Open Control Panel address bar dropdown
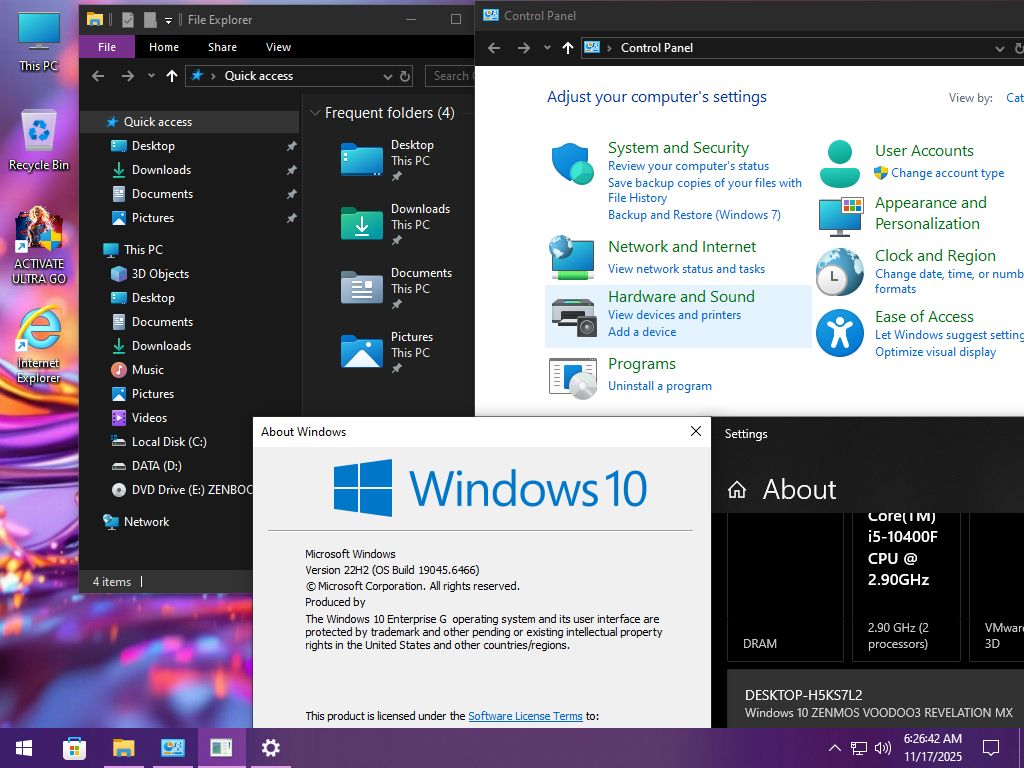This screenshot has height=768, width=1024. [x=999, y=48]
